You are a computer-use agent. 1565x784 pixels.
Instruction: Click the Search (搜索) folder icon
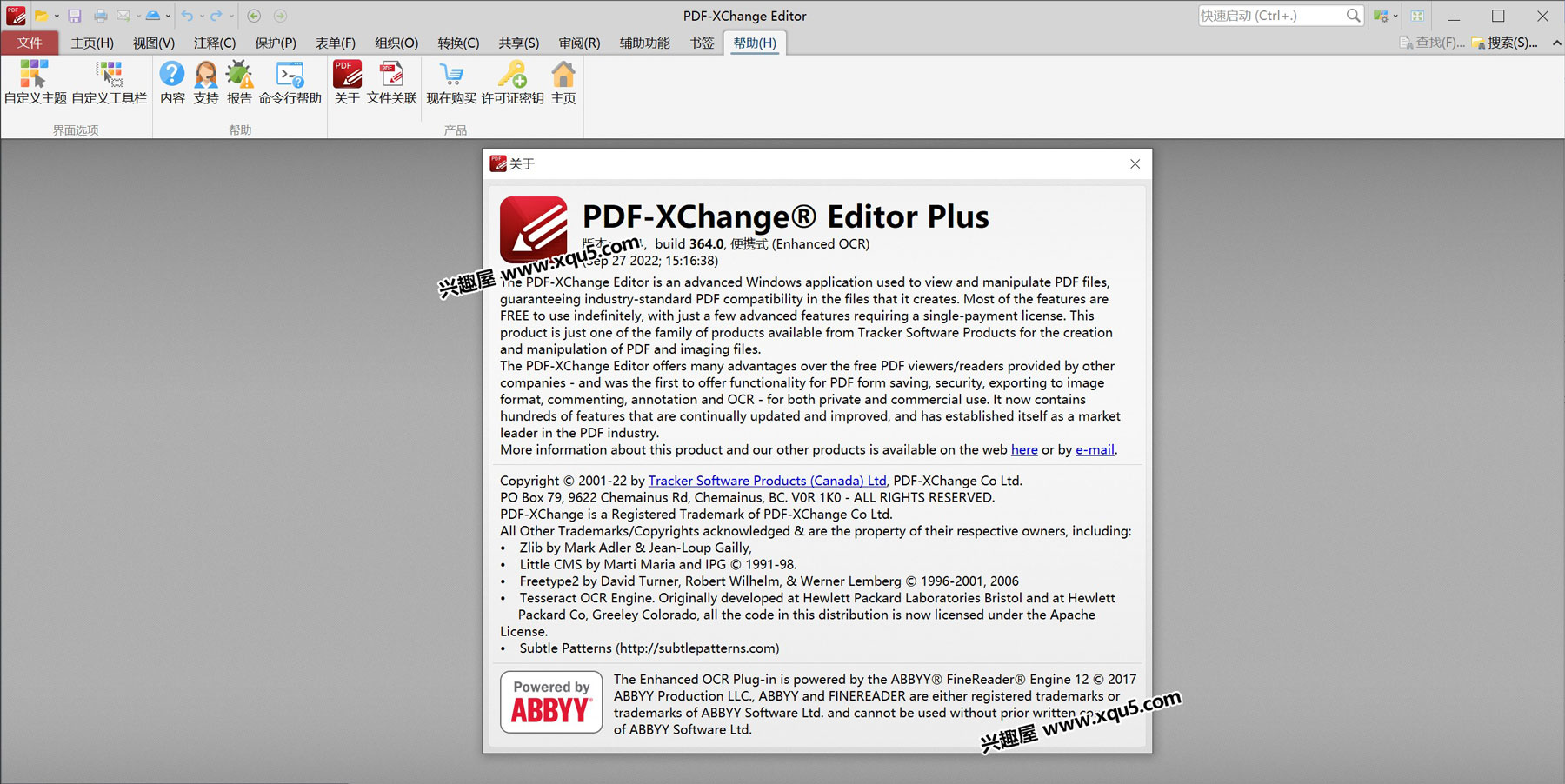coord(1478,43)
